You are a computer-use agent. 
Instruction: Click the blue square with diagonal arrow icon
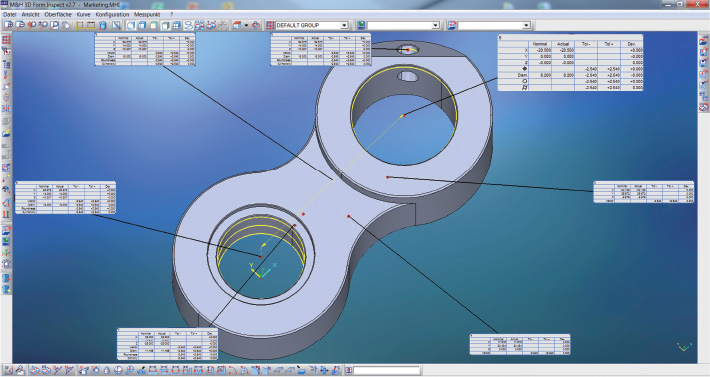(116, 25)
